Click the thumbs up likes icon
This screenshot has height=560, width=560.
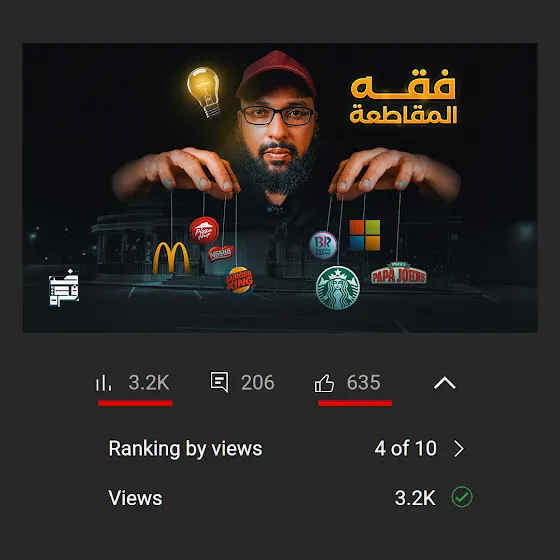pos(324,383)
